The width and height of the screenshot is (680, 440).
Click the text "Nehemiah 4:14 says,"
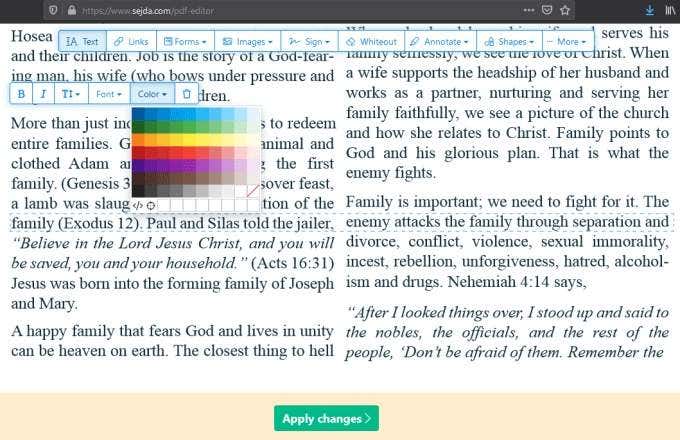point(517,282)
